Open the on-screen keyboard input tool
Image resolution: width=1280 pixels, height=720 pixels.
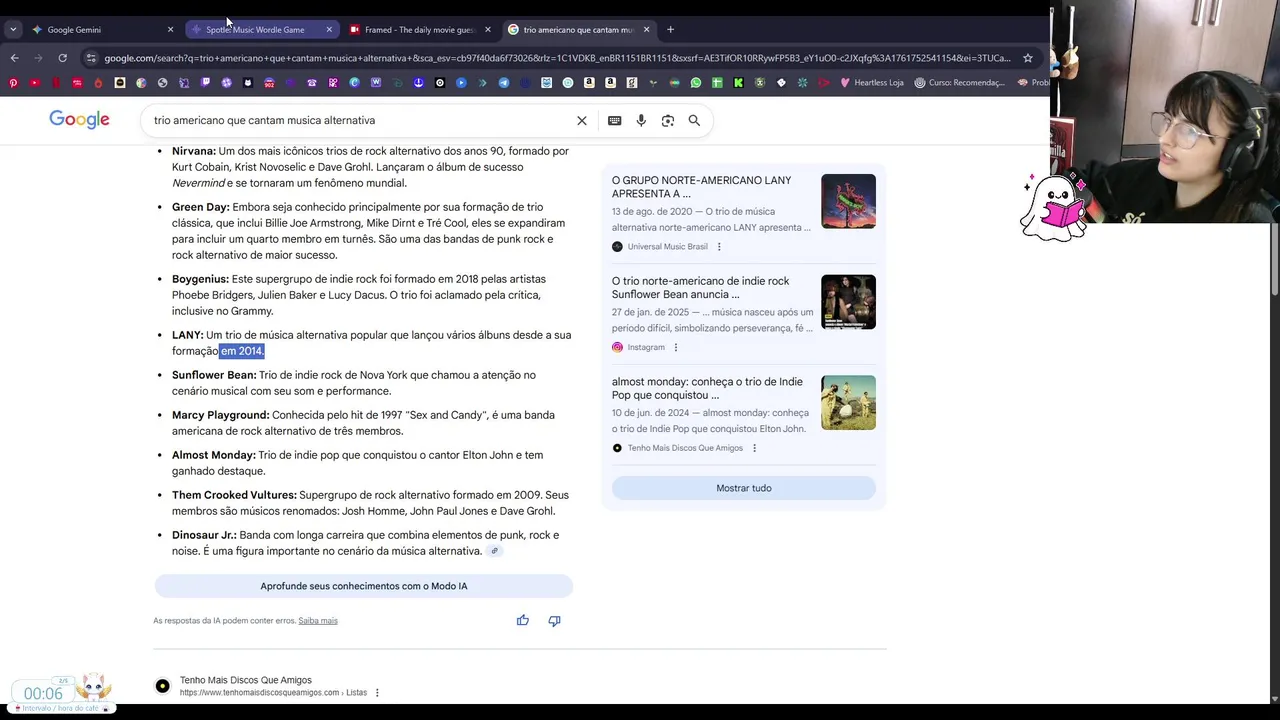pos(614,120)
